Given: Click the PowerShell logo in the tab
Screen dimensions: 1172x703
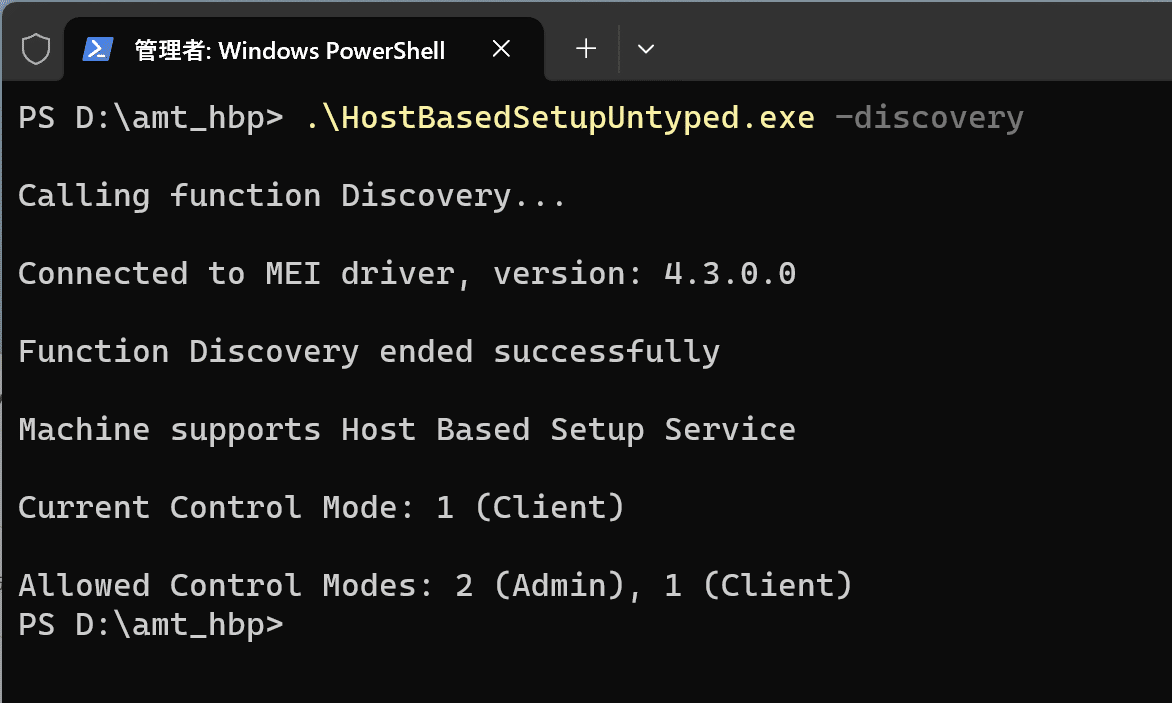Looking at the screenshot, I should (x=97, y=49).
